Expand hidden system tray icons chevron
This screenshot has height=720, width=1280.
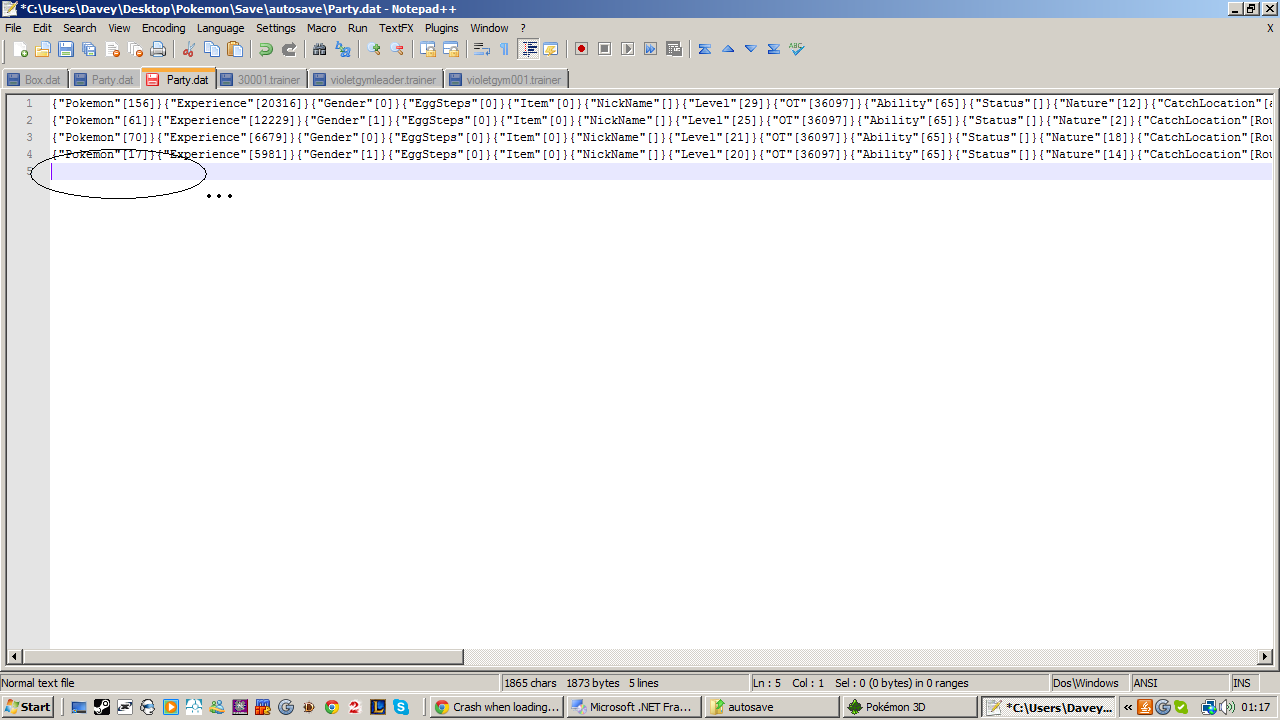point(1127,707)
